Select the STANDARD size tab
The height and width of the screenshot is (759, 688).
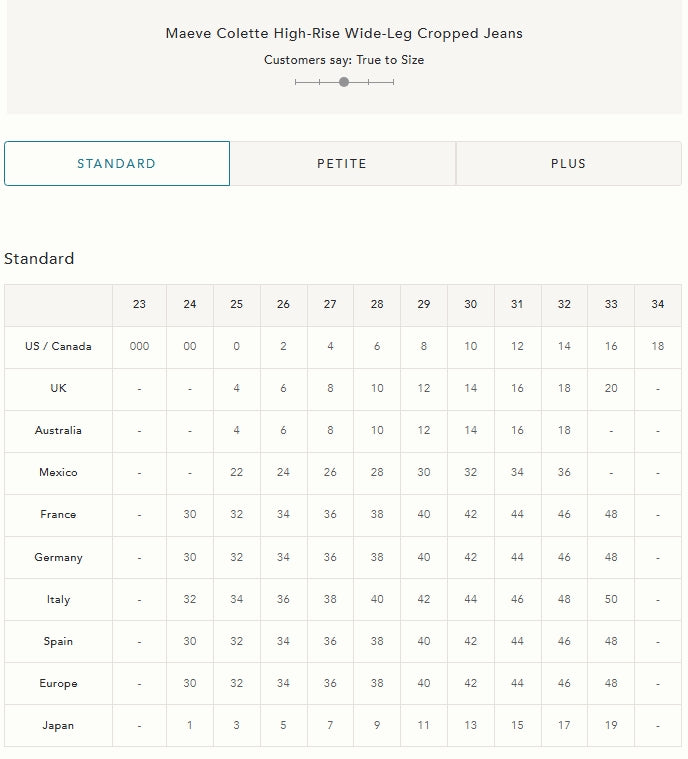click(117, 164)
